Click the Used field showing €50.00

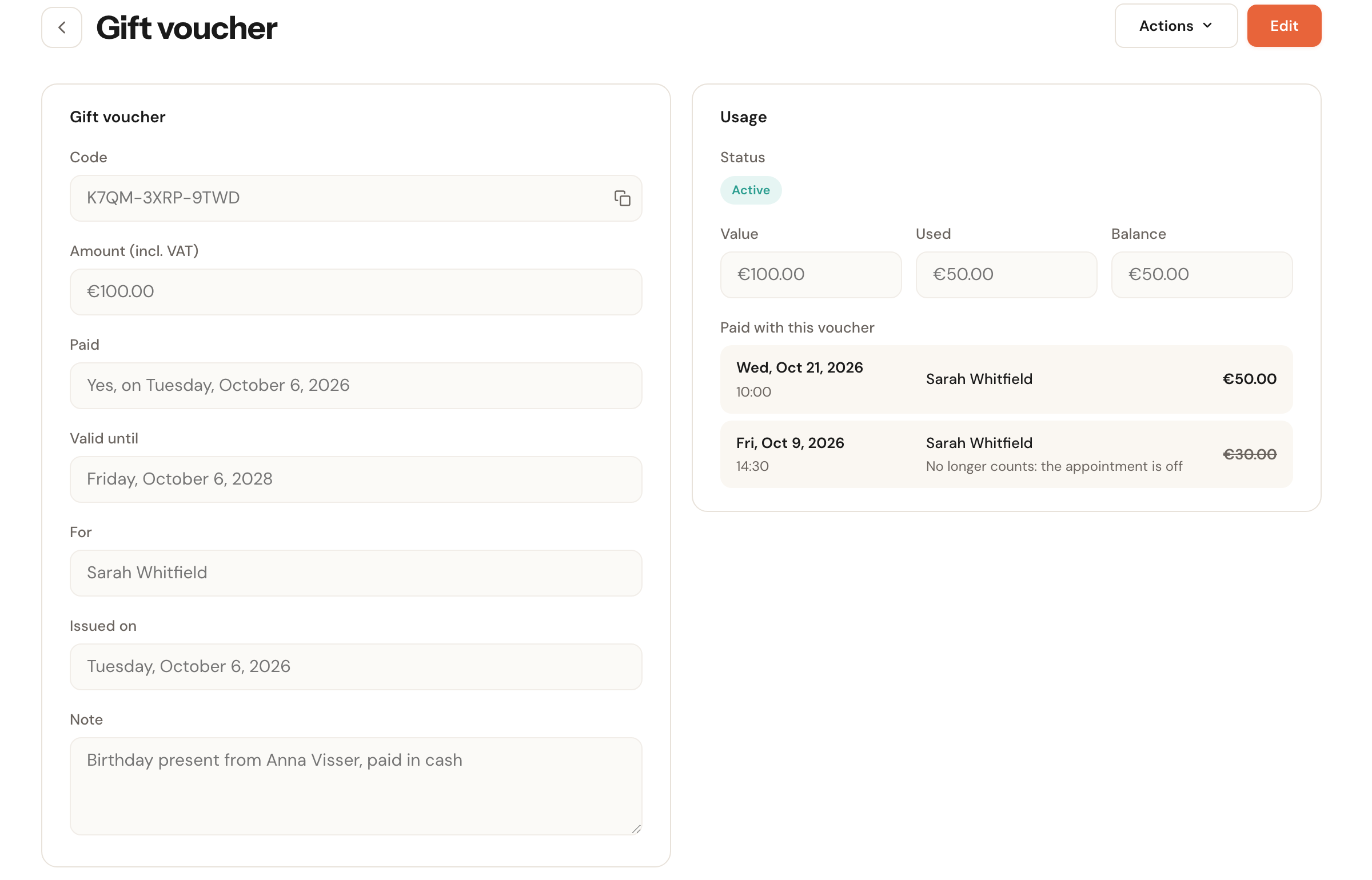[x=1006, y=275]
